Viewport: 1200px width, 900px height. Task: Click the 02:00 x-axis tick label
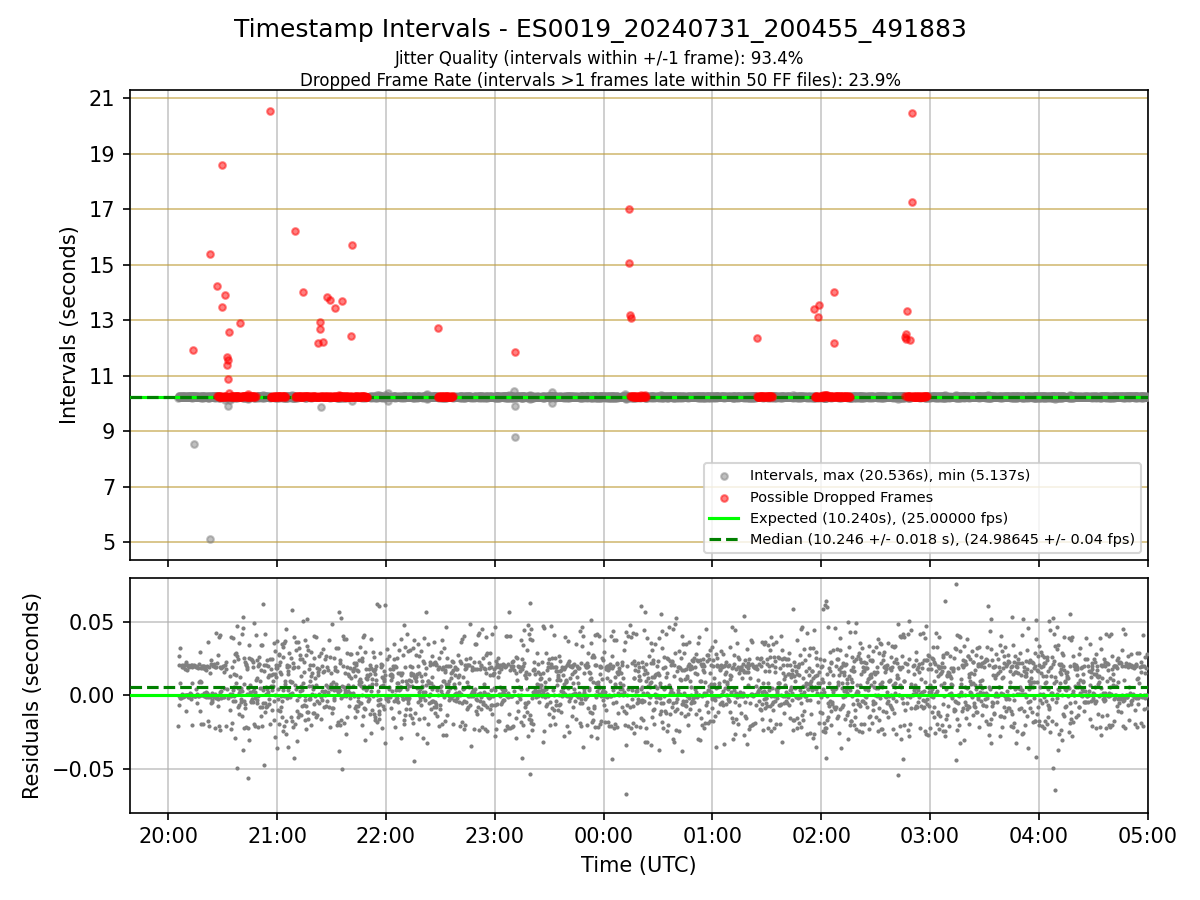point(821,835)
